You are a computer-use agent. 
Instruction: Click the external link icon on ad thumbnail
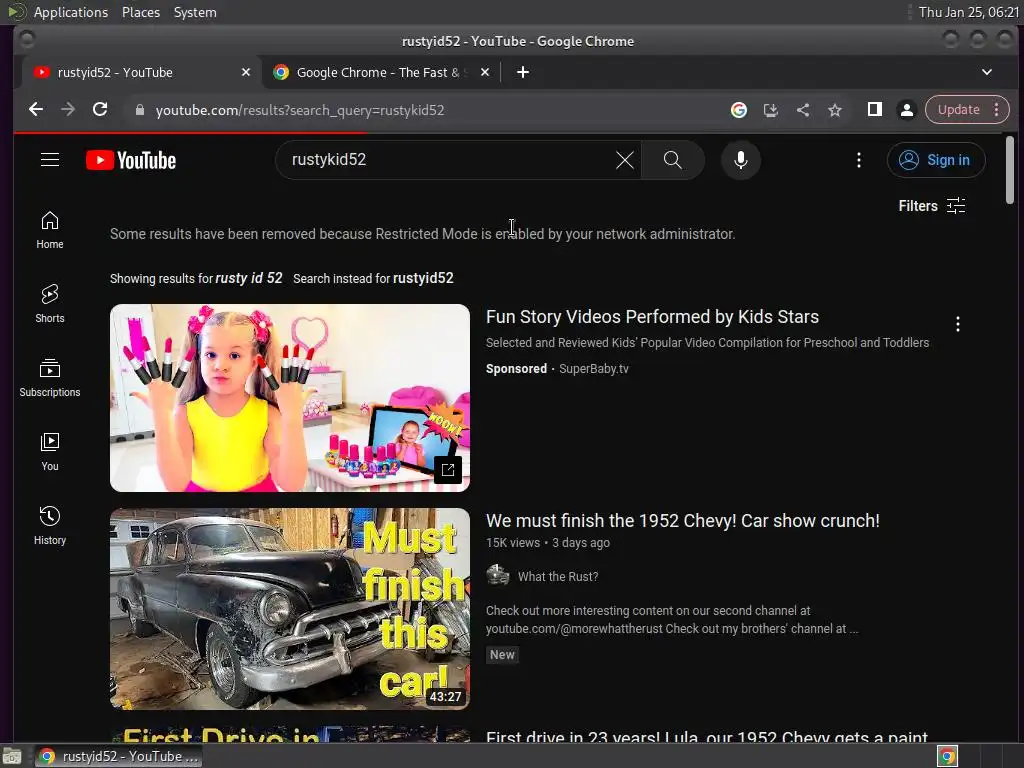pyautogui.click(x=448, y=470)
